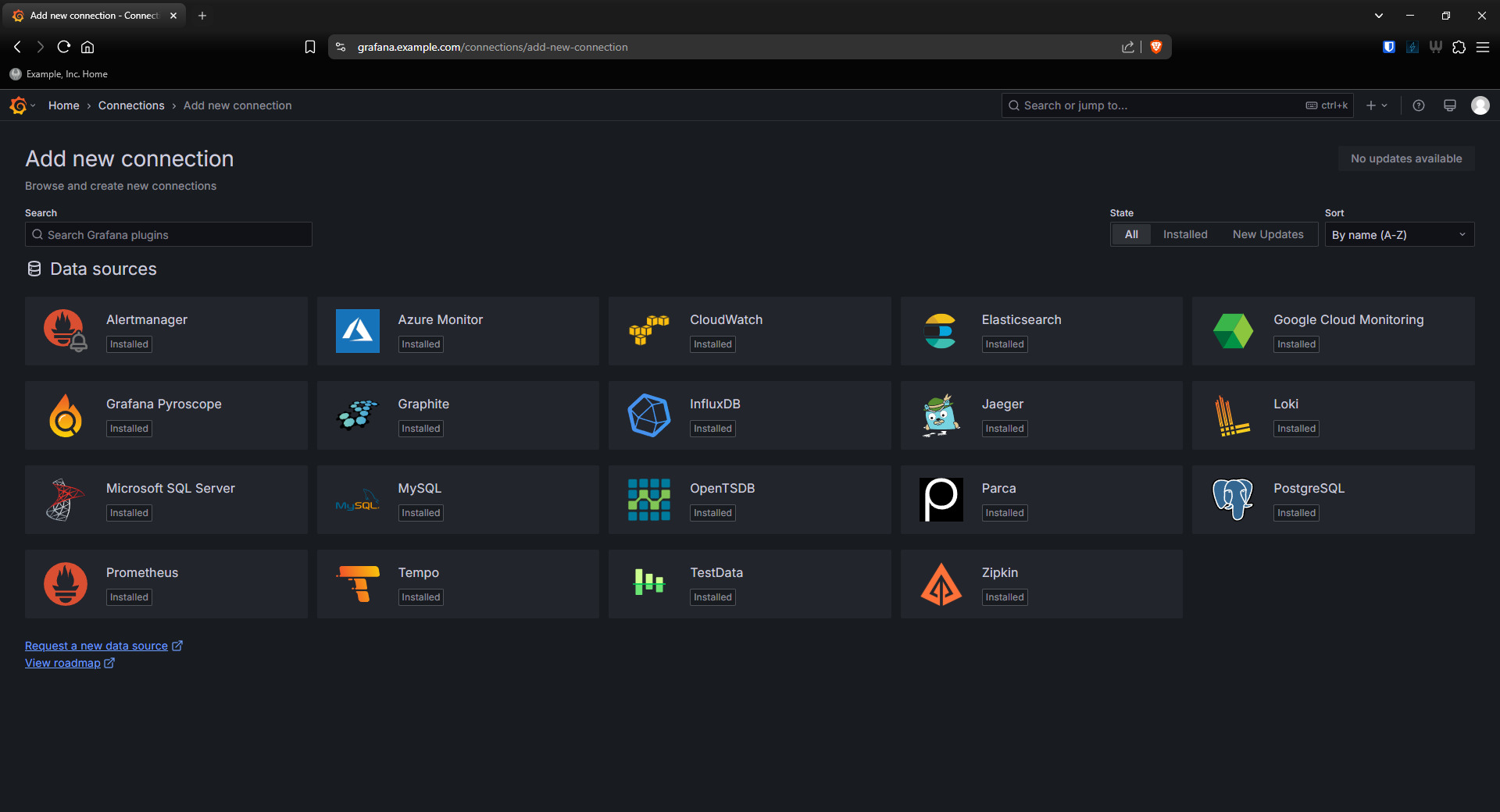Open the Prometheus data source icon

tap(66, 584)
